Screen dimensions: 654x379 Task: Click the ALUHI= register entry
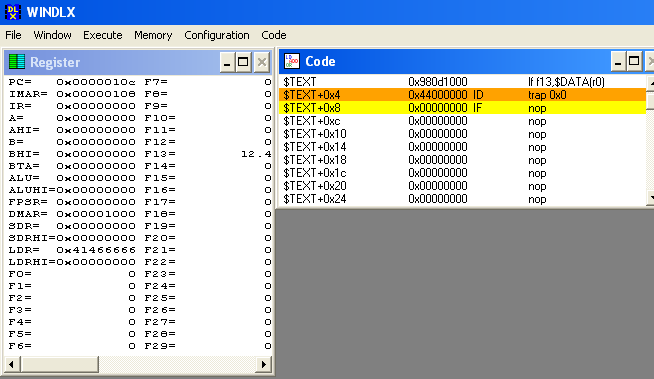[72, 190]
